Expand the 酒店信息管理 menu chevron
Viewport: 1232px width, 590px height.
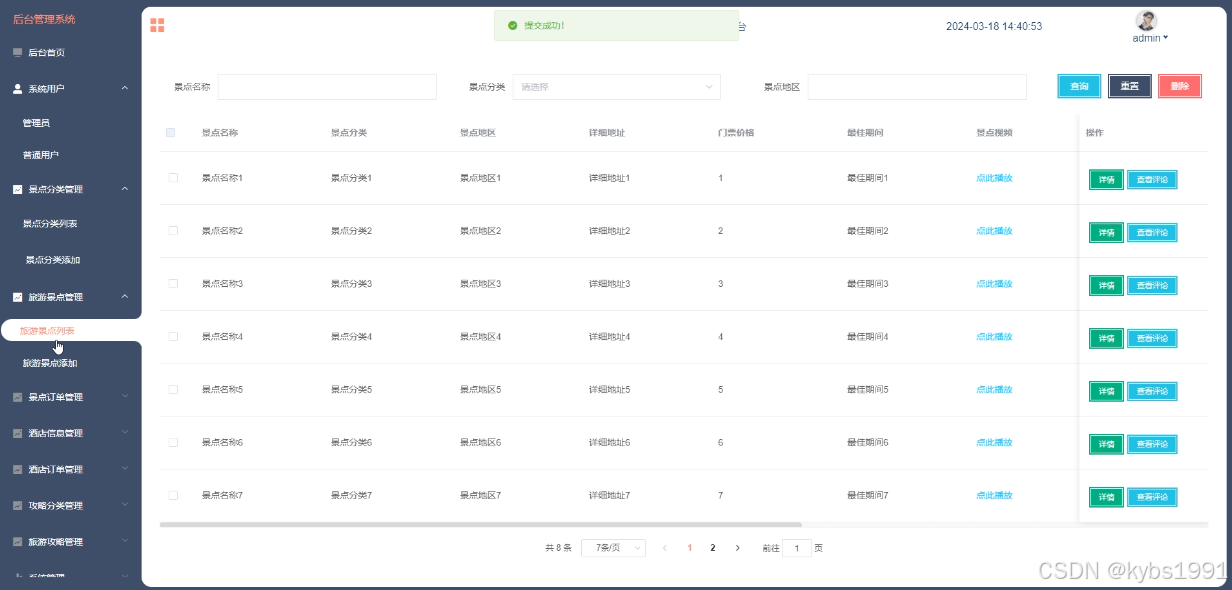click(x=125, y=433)
